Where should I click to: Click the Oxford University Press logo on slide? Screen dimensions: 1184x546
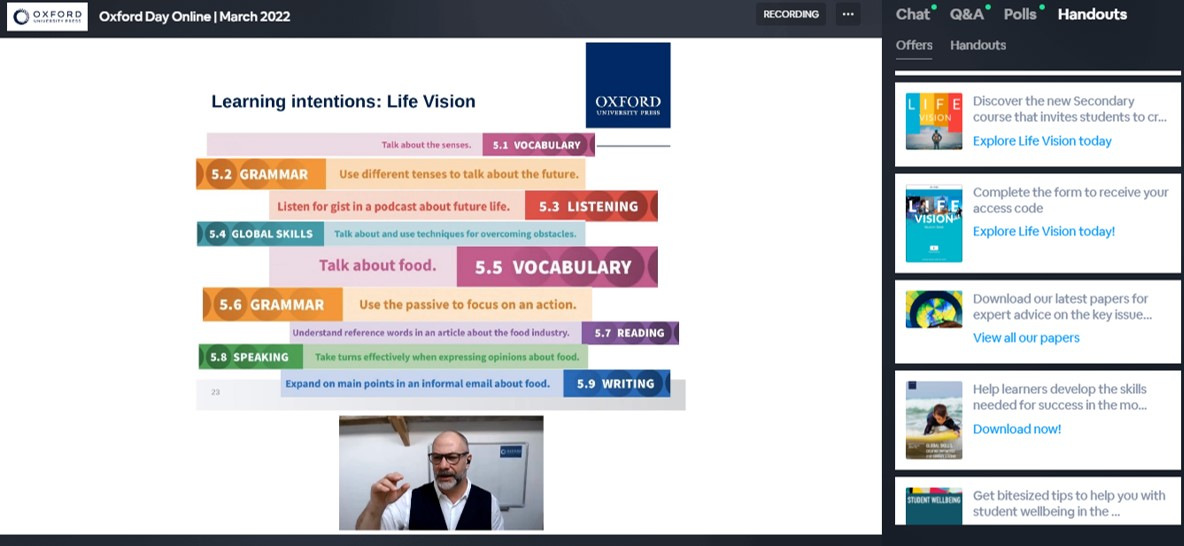627,85
